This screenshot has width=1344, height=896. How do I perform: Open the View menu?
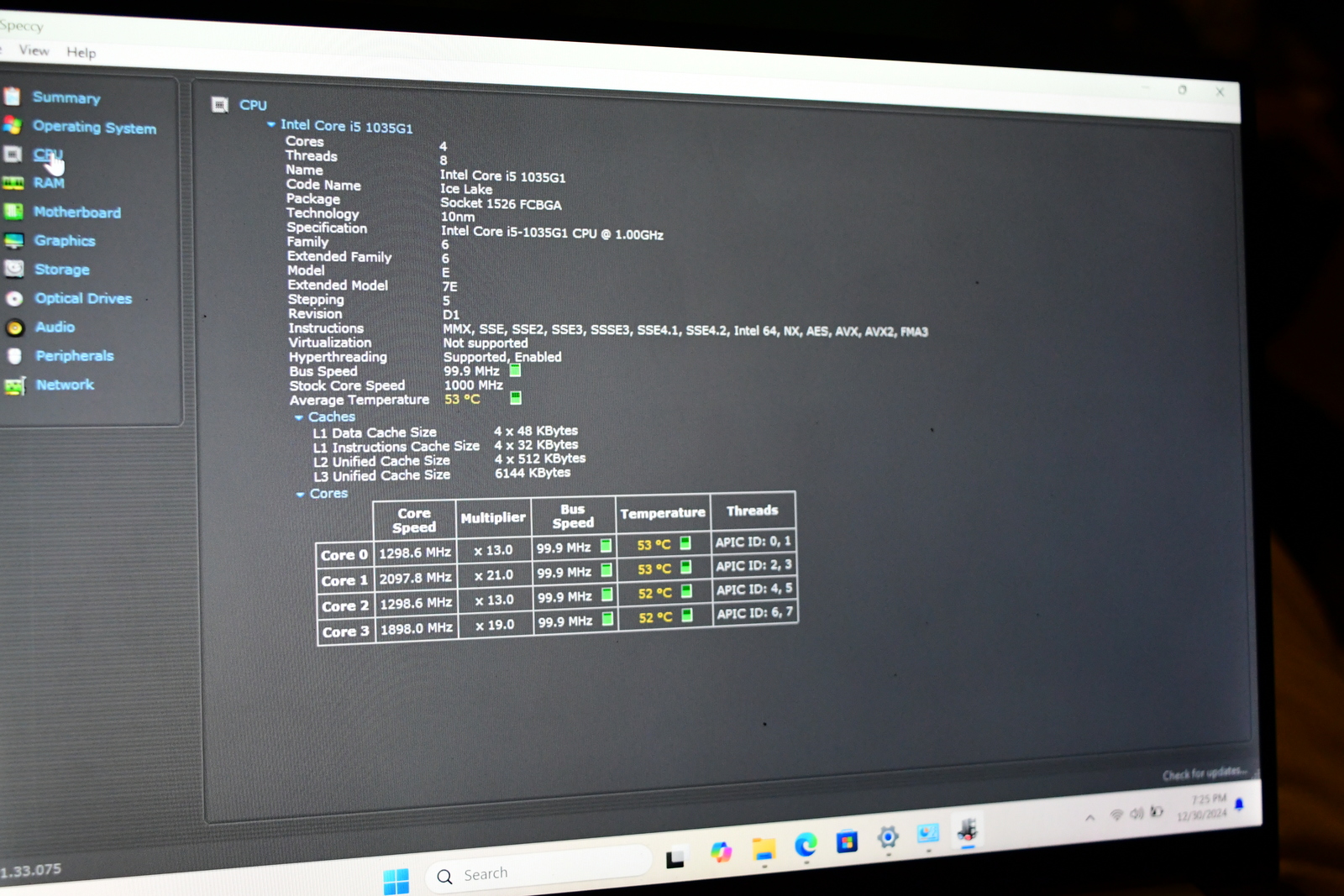[x=34, y=50]
